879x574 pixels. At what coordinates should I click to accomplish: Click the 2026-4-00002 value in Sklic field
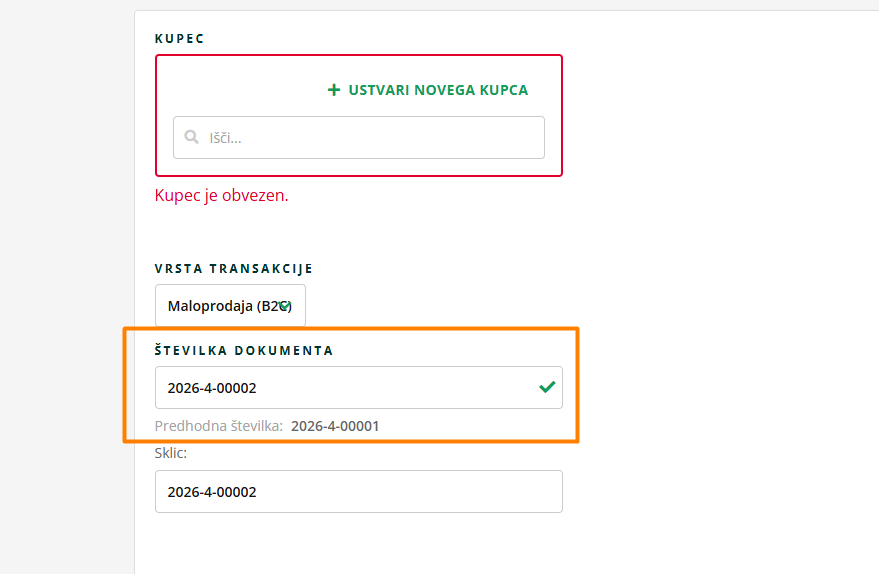pos(212,492)
